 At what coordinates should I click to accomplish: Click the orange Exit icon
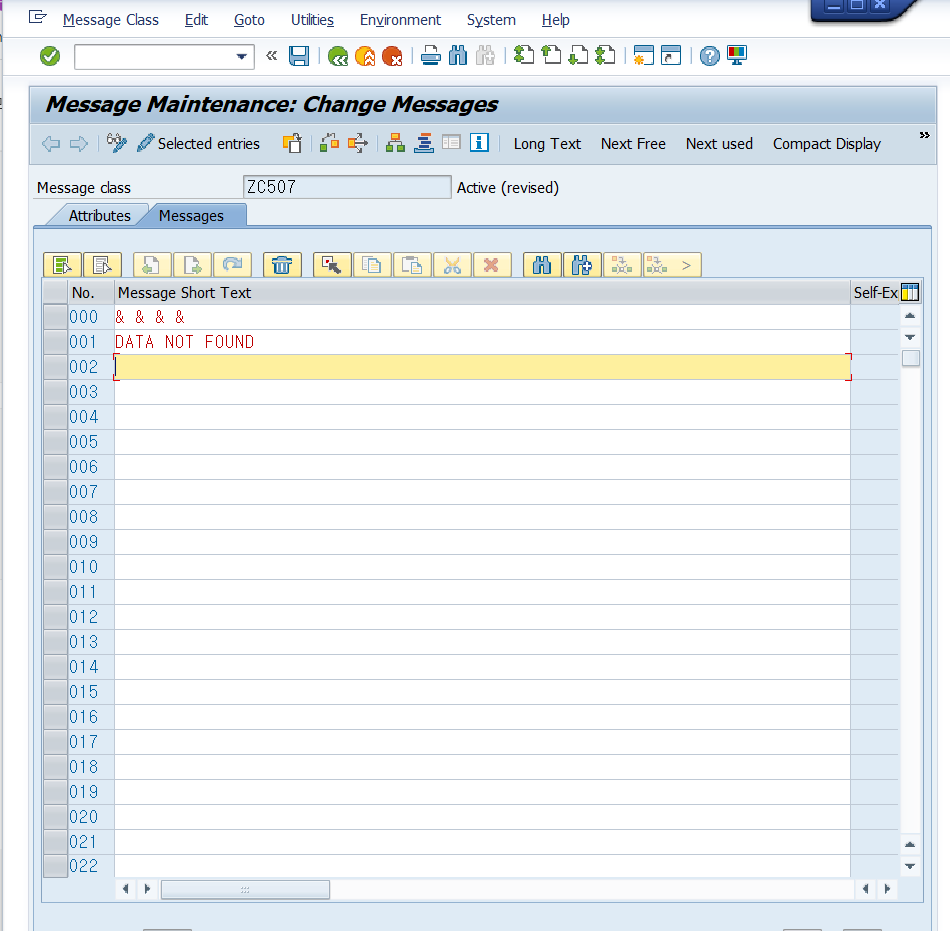[365, 56]
